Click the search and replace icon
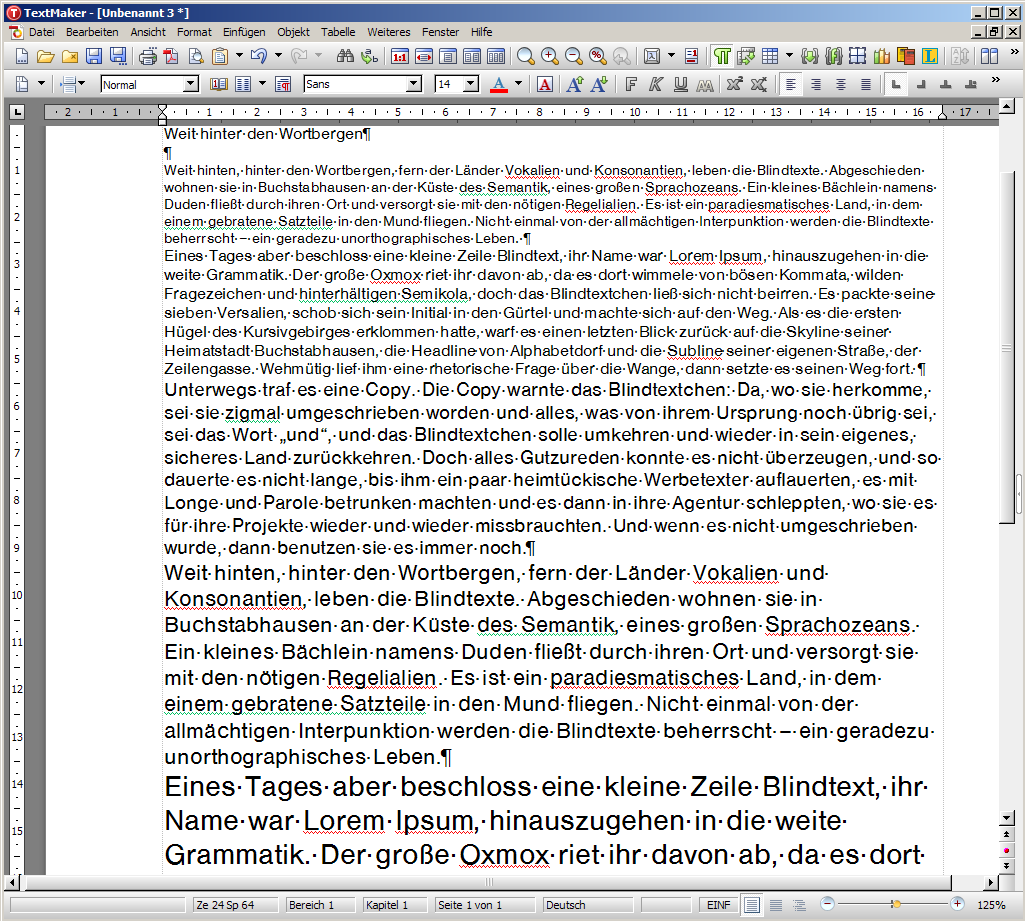This screenshot has height=921, width=1025. click(x=369, y=56)
